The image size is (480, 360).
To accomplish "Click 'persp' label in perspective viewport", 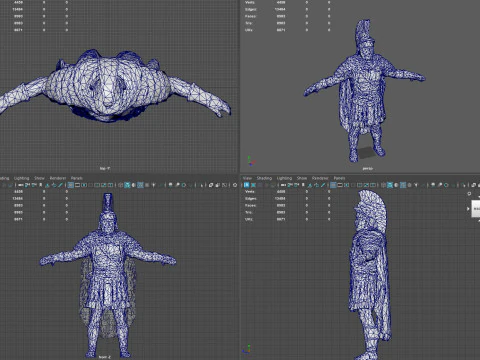I will (x=368, y=169).
